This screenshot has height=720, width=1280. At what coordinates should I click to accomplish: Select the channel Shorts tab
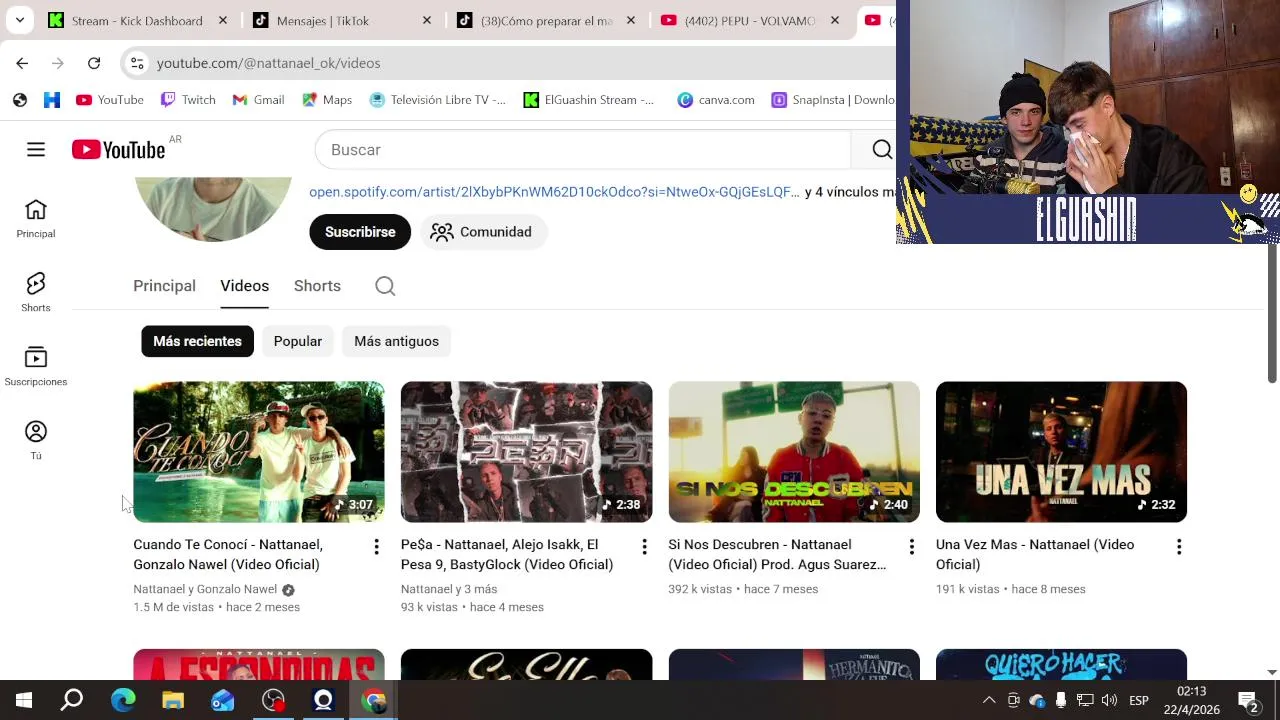(317, 286)
